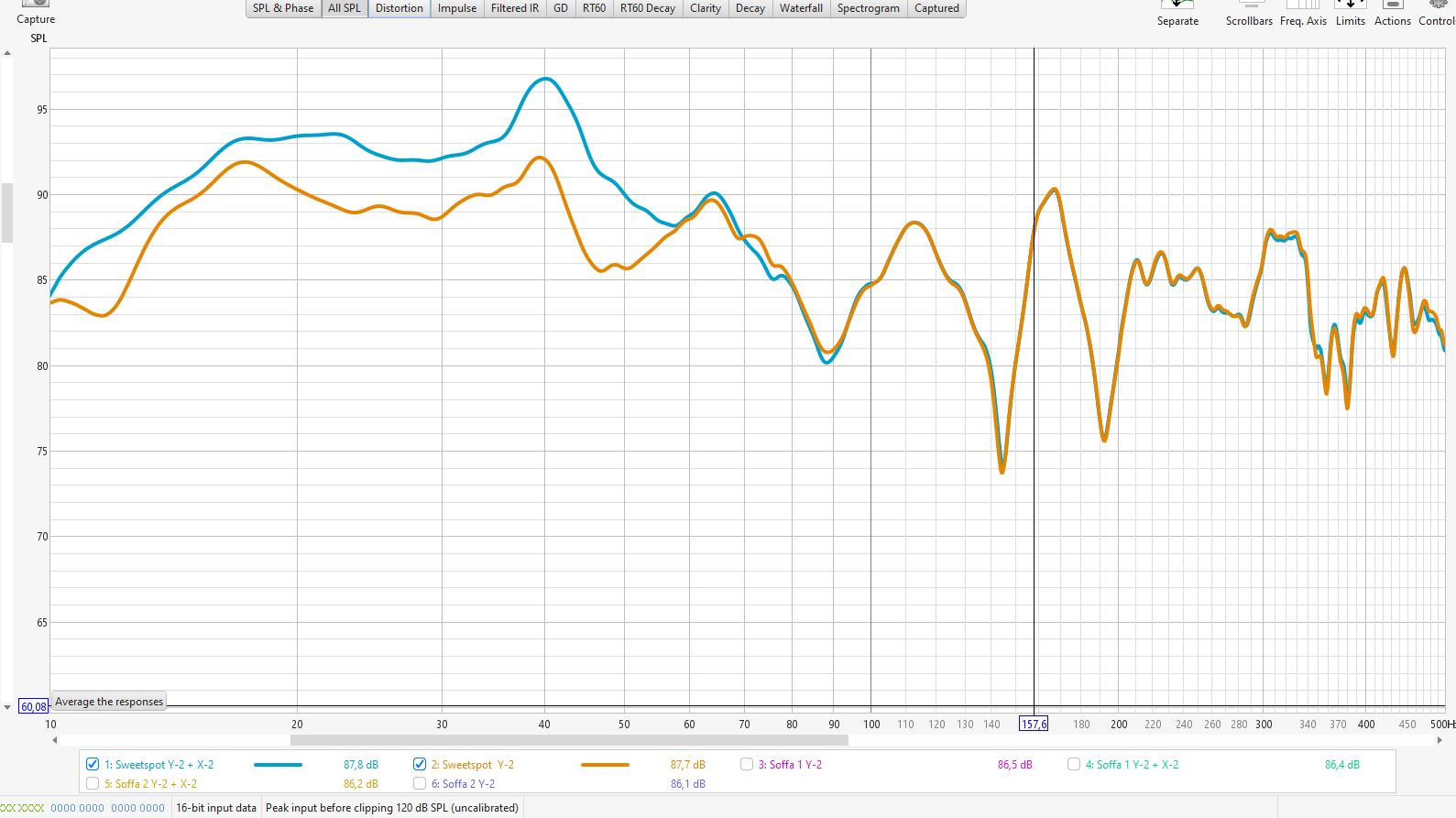Image resolution: width=1456 pixels, height=818 pixels.
Task: Open graph Limits settings
Action: point(1351,13)
